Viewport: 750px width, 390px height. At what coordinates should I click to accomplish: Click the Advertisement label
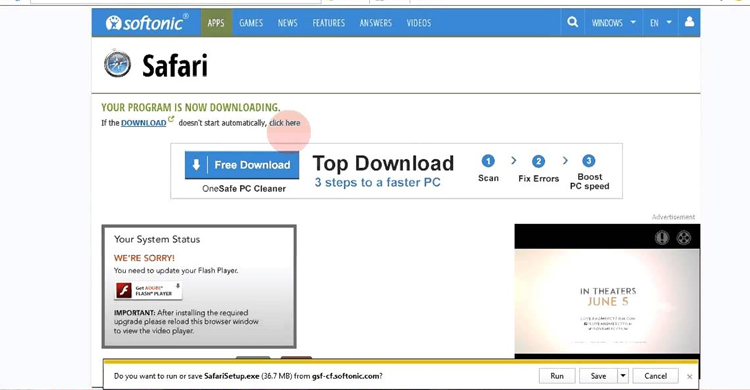pyautogui.click(x=673, y=217)
